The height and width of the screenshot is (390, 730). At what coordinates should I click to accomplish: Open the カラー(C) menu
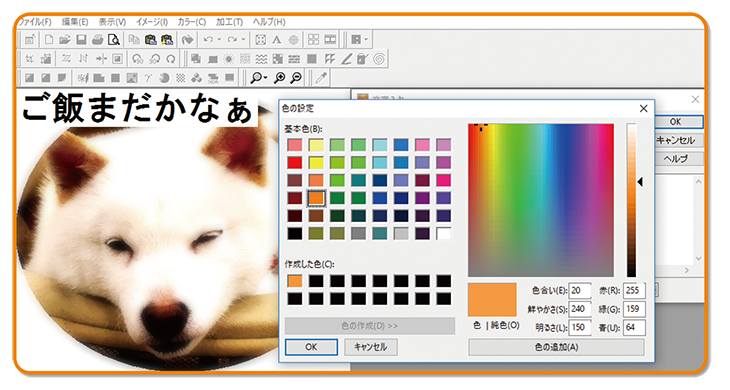click(191, 22)
